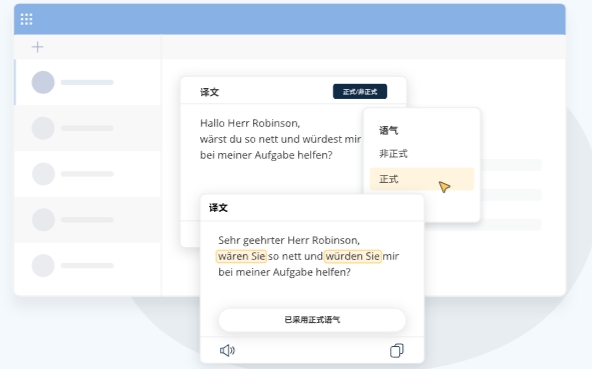Click highlighted phrase "wären Sie"
Screen dimensions: 592x369
[242, 256]
